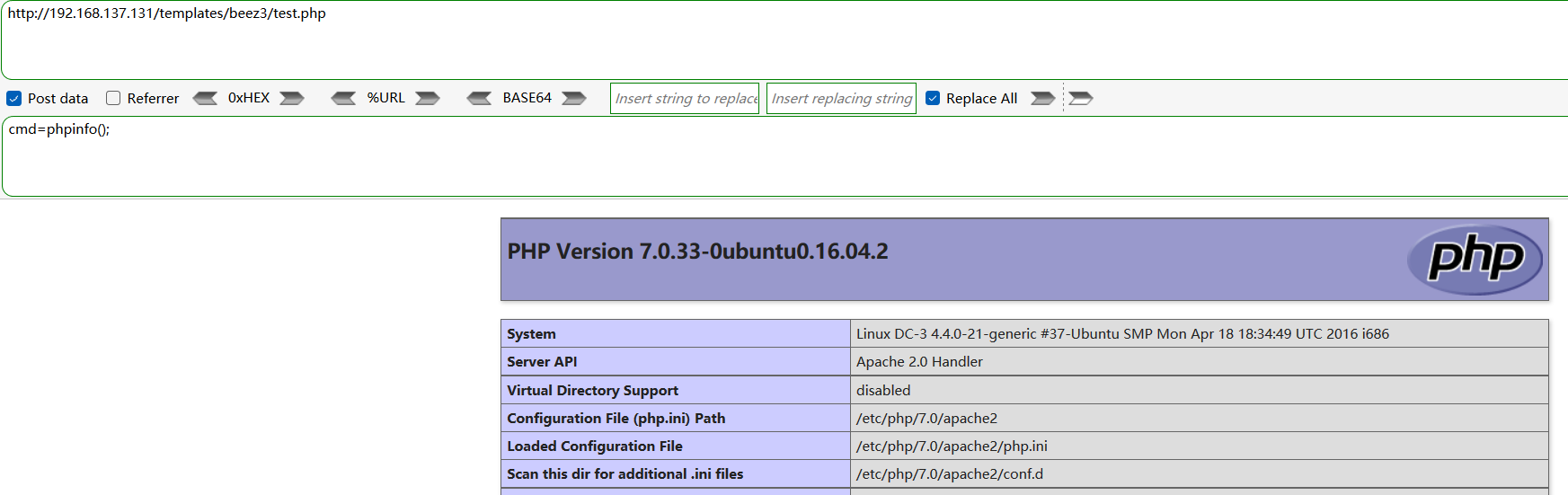Click the %URL label
The width and height of the screenshot is (1568, 495).
[x=385, y=98]
